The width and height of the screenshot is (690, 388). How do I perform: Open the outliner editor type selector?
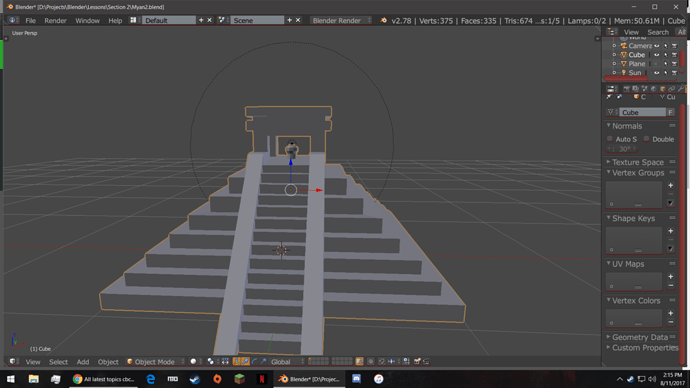612,32
